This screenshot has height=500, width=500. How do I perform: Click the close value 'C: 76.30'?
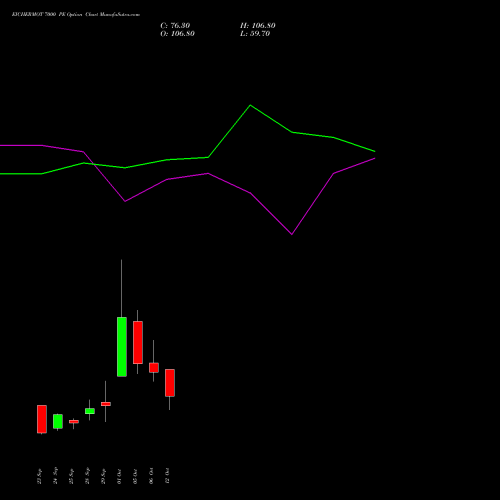[175, 26]
